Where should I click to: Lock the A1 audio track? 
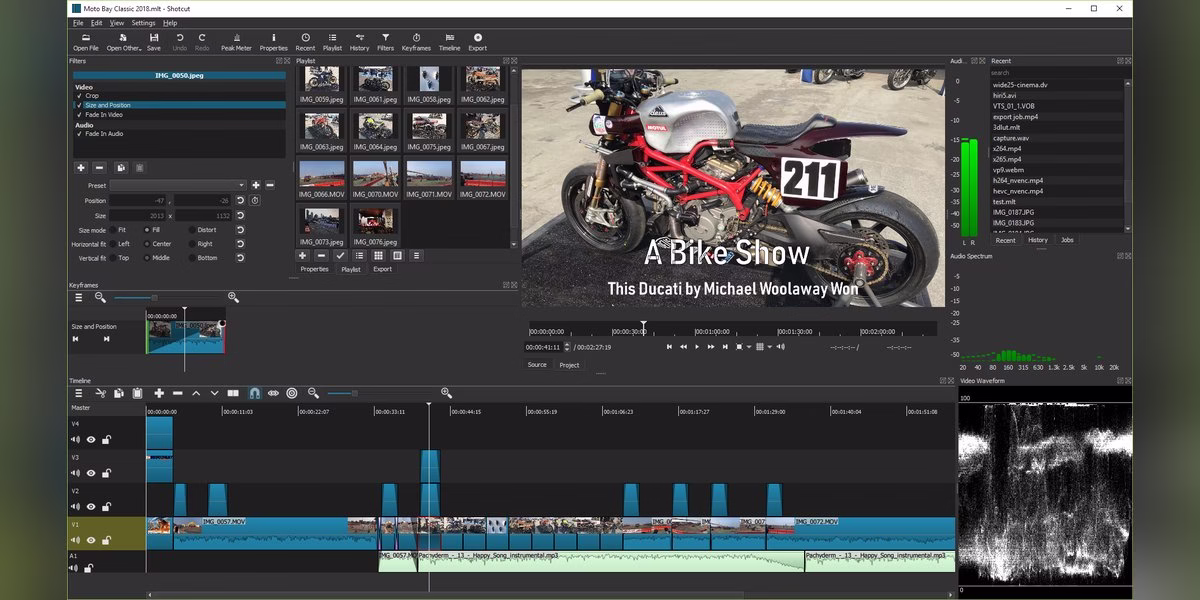click(89, 568)
